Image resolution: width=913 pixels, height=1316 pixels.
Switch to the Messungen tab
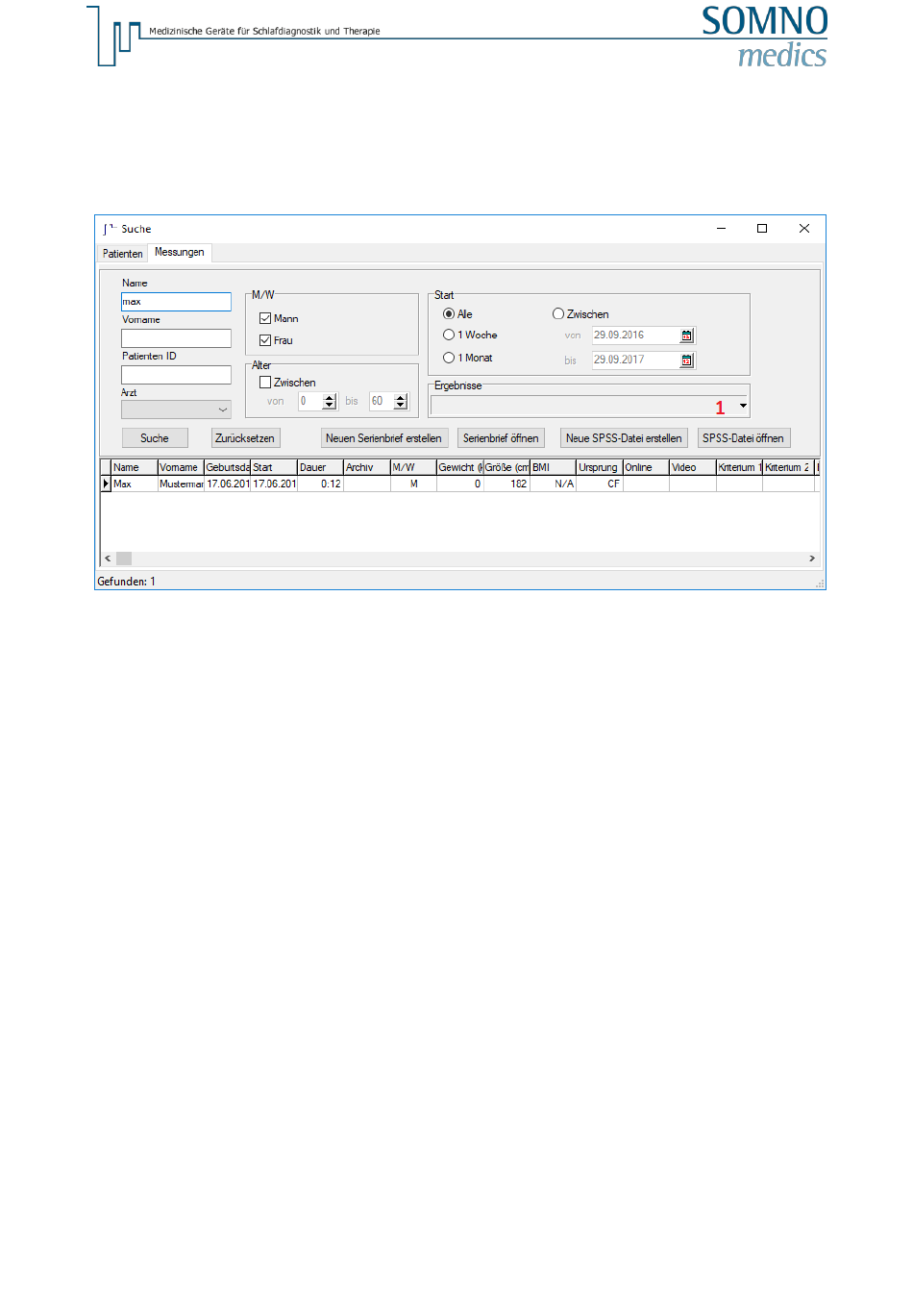pyautogui.click(x=180, y=253)
